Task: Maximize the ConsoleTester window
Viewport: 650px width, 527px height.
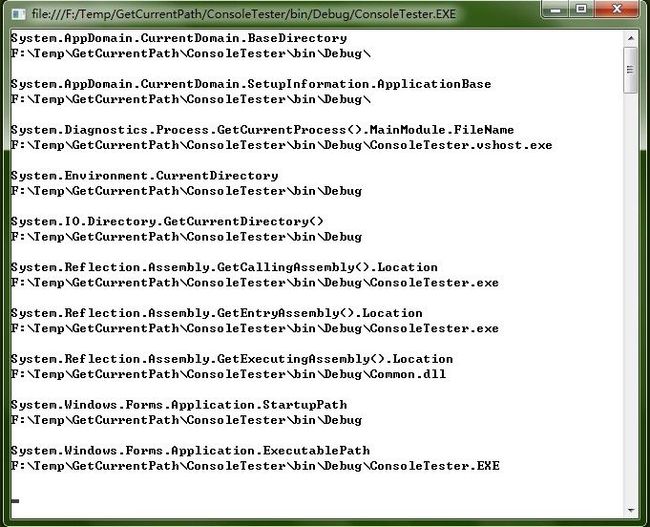Action: pos(582,9)
